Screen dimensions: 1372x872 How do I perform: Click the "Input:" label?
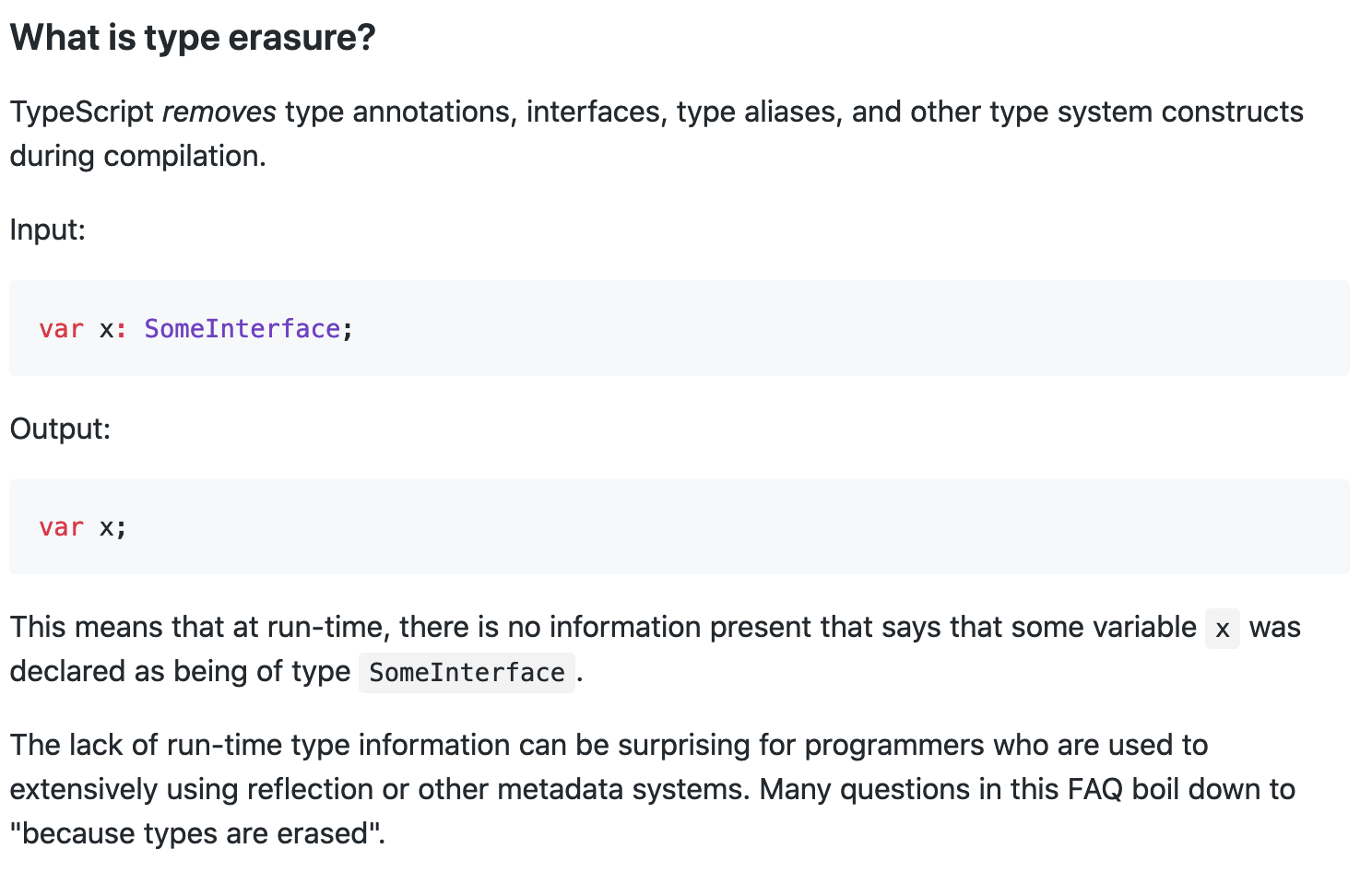[x=48, y=230]
